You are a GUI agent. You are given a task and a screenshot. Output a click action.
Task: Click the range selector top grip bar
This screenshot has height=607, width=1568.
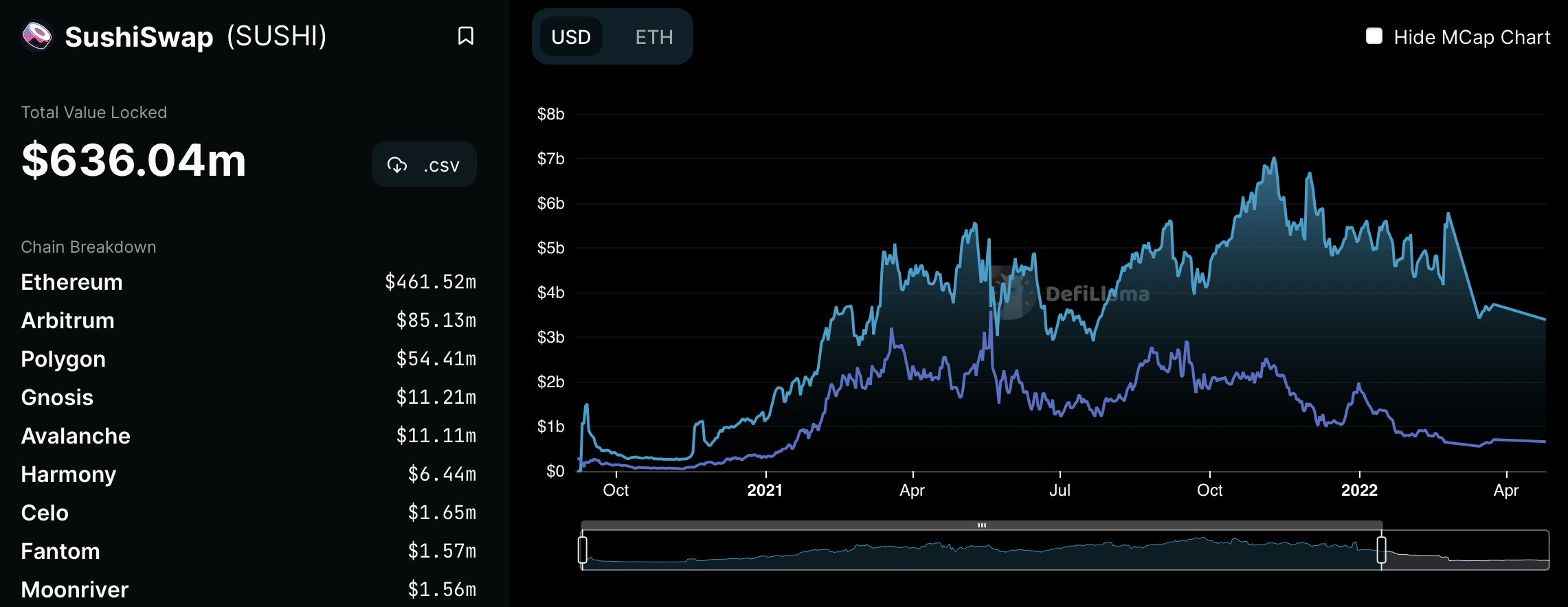(x=982, y=525)
